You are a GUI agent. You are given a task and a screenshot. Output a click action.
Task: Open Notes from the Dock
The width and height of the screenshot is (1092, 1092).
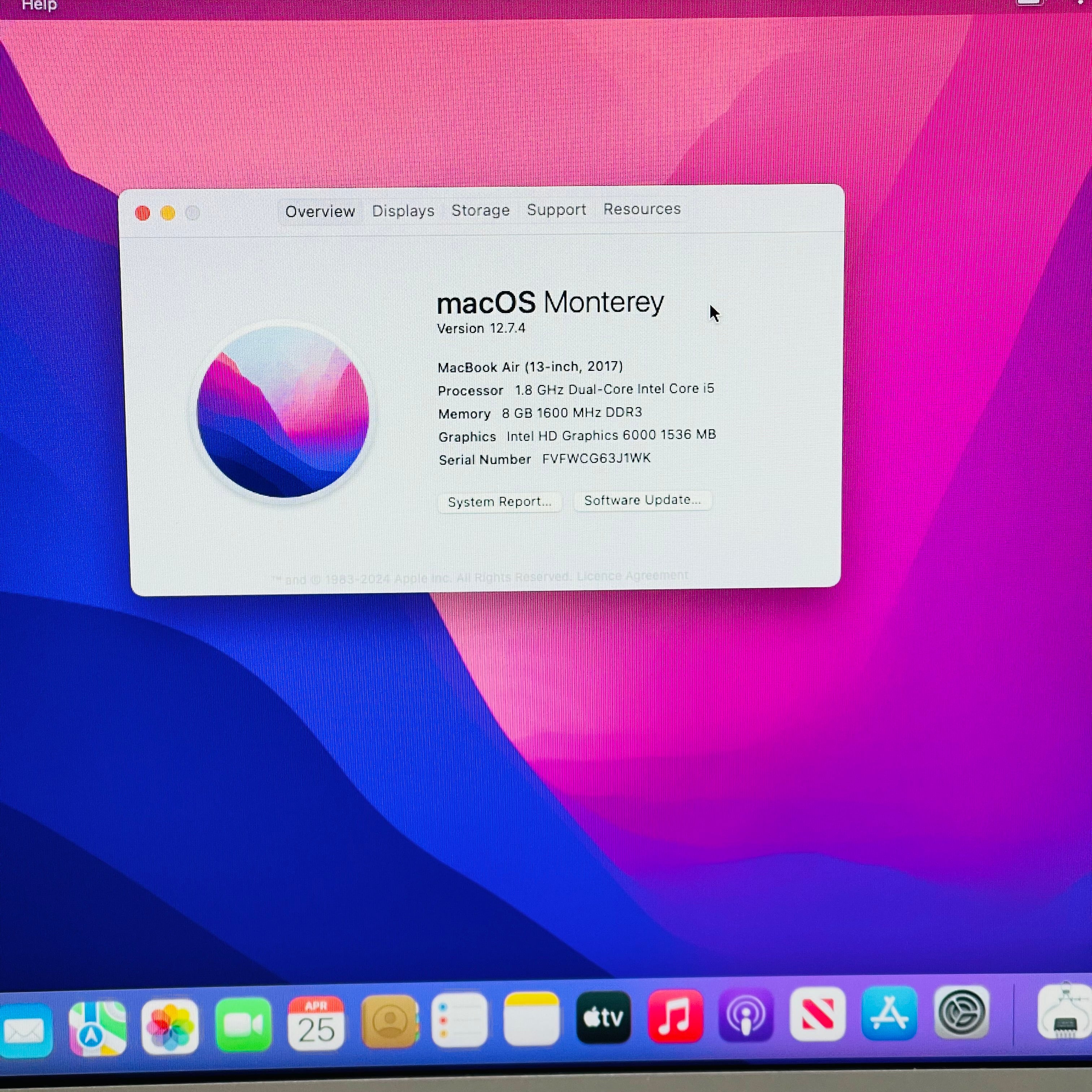pos(531,1019)
